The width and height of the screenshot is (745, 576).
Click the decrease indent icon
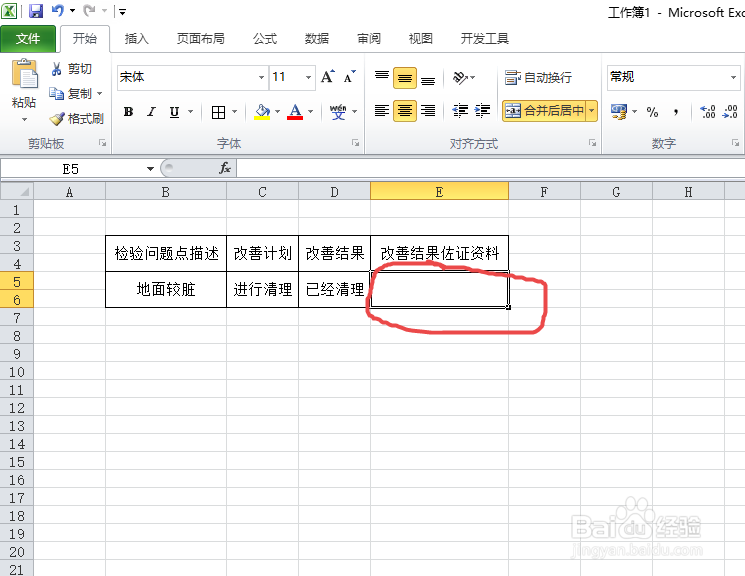point(460,111)
